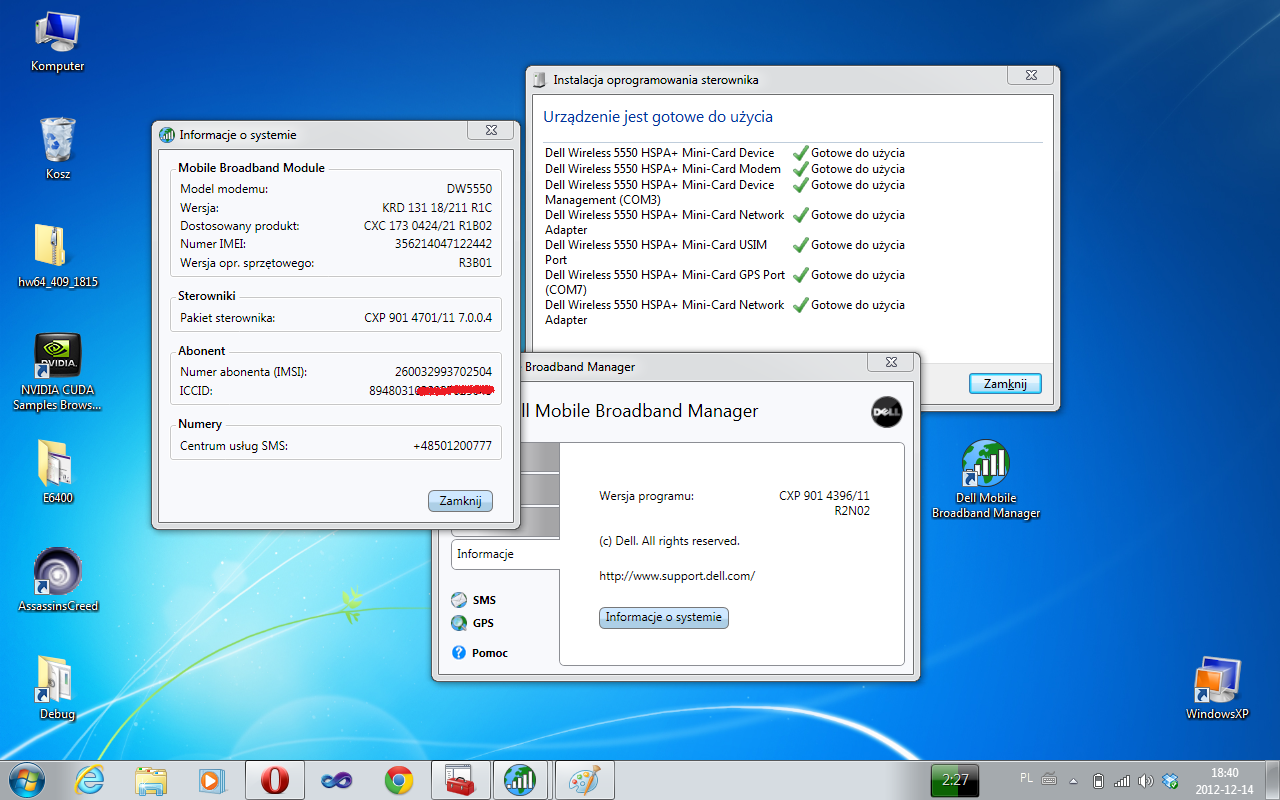Switch to Dell Broadband Manager taskbar button
This screenshot has height=800, width=1280.
521,780
